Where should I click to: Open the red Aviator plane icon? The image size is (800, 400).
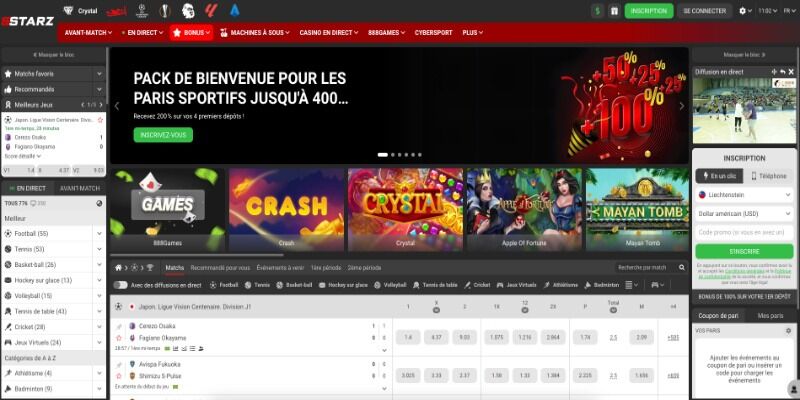click(116, 11)
